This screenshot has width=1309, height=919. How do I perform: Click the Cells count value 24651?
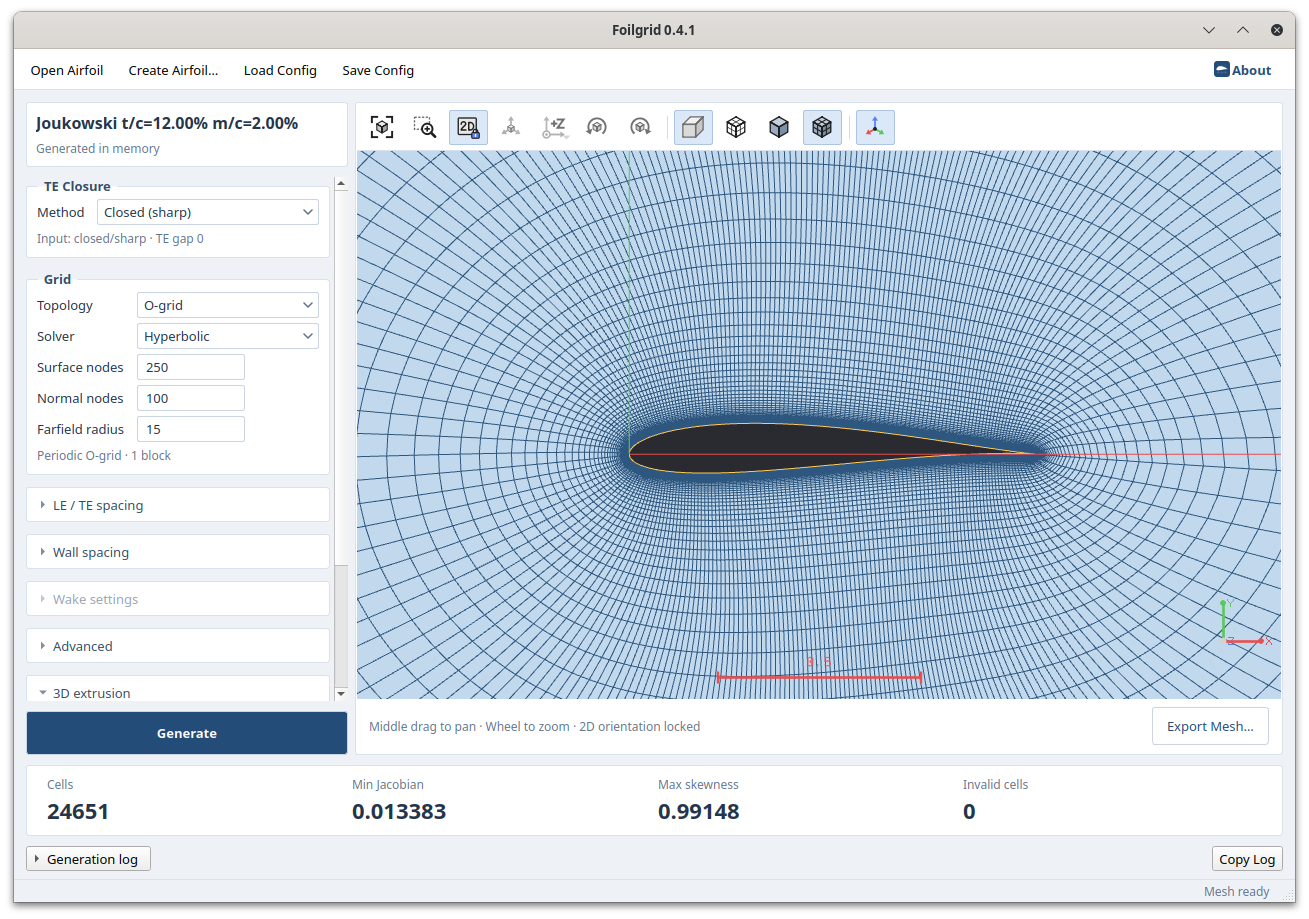[x=78, y=811]
